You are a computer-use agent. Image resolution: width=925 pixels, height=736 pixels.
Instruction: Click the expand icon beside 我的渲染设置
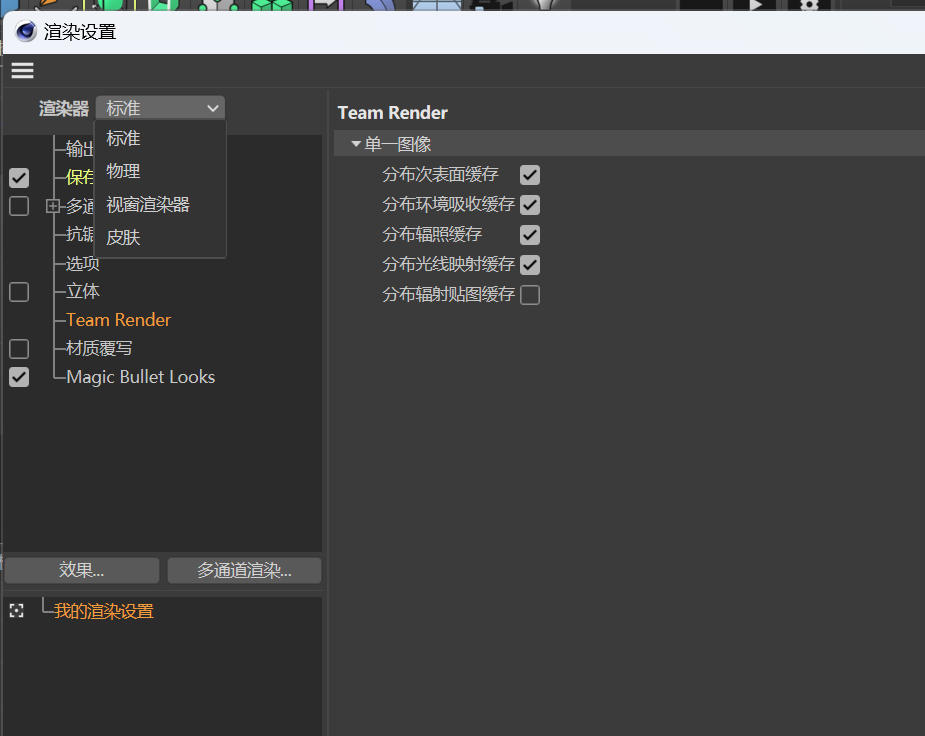(15, 610)
